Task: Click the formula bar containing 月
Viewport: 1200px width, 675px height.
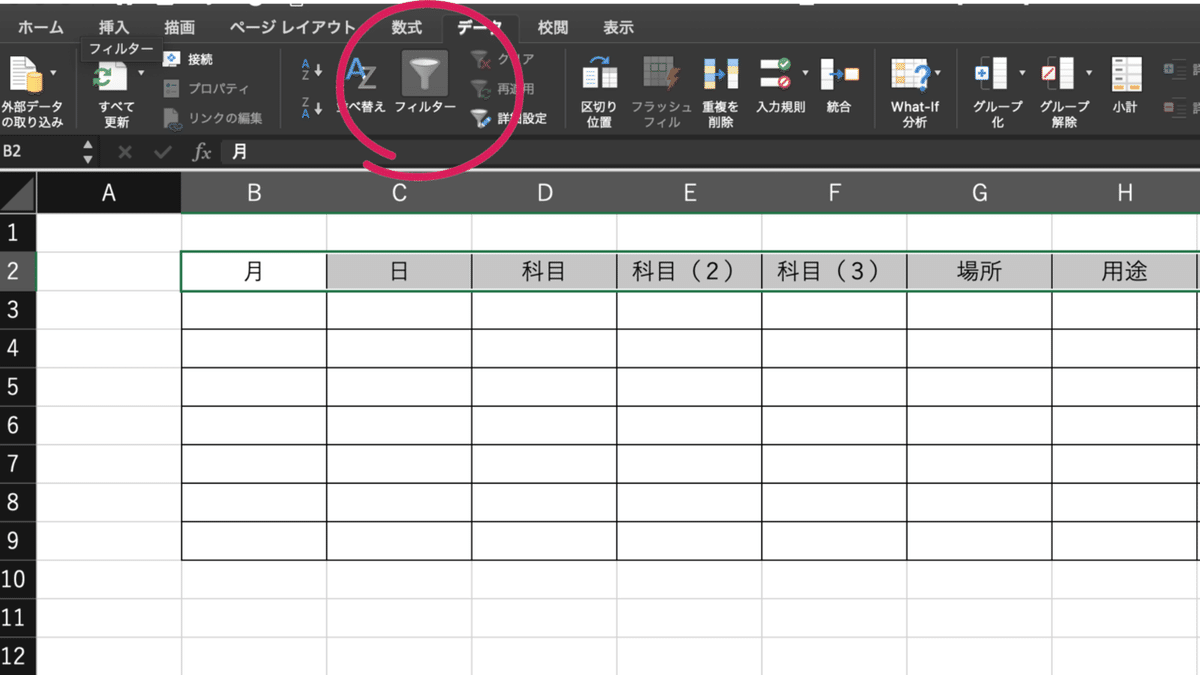Action: pyautogui.click(x=710, y=152)
